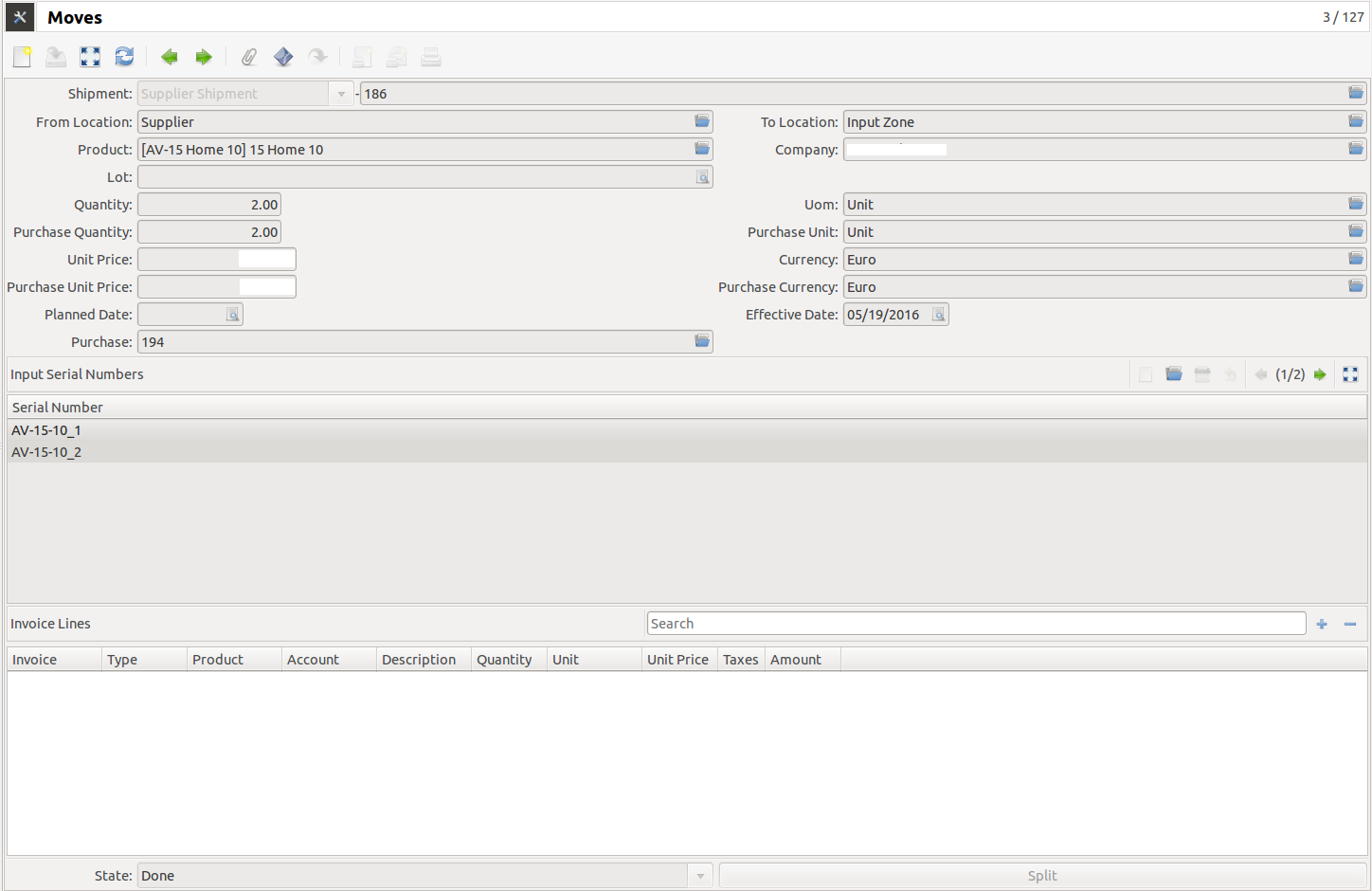Open notes with the diamond icon
The height and width of the screenshot is (891, 1372).
pyautogui.click(x=282, y=56)
